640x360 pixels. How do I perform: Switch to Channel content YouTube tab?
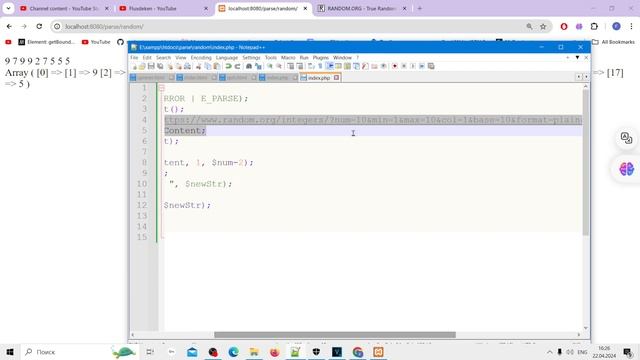point(63,8)
